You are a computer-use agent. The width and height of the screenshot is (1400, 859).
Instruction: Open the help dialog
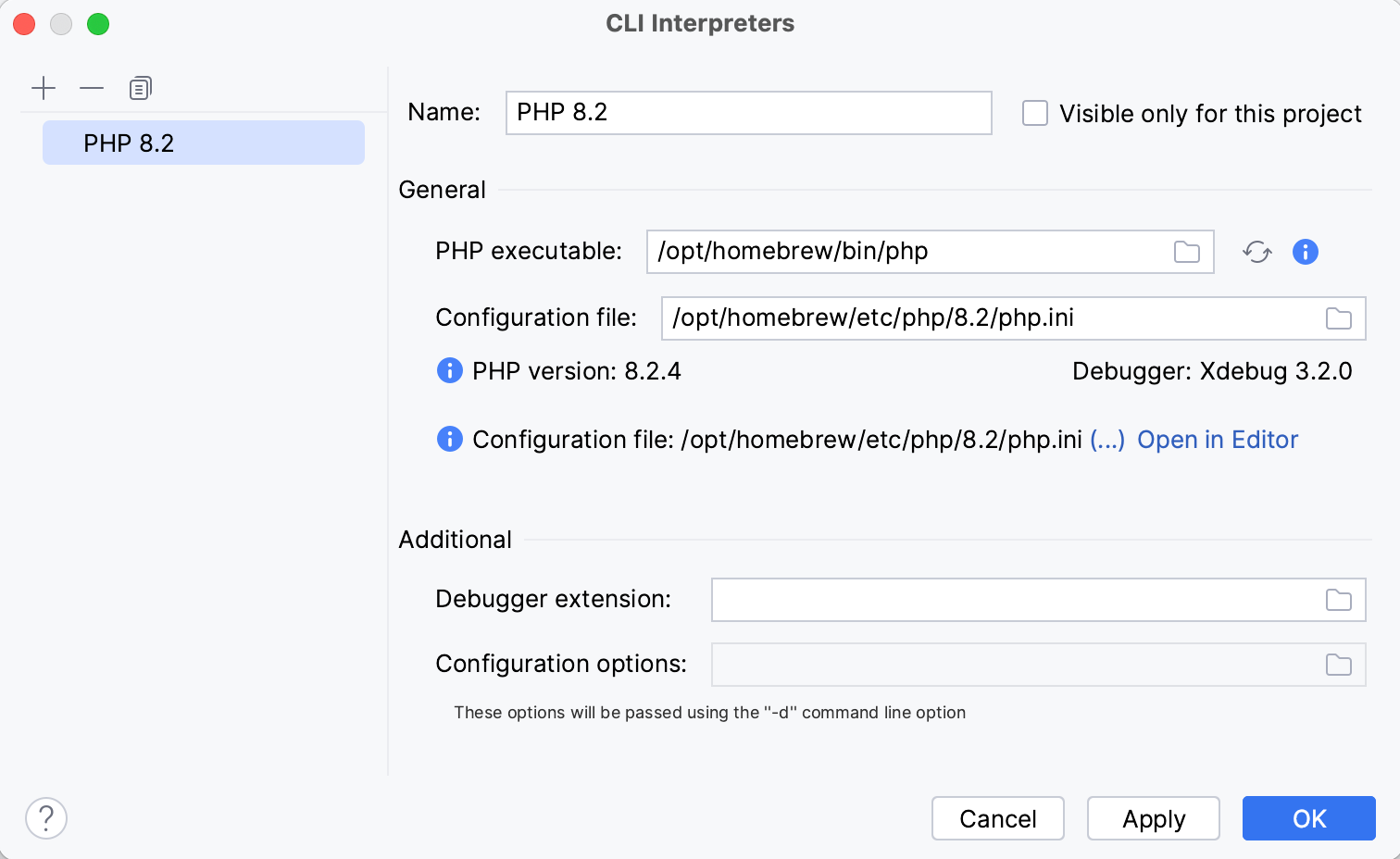[45, 818]
